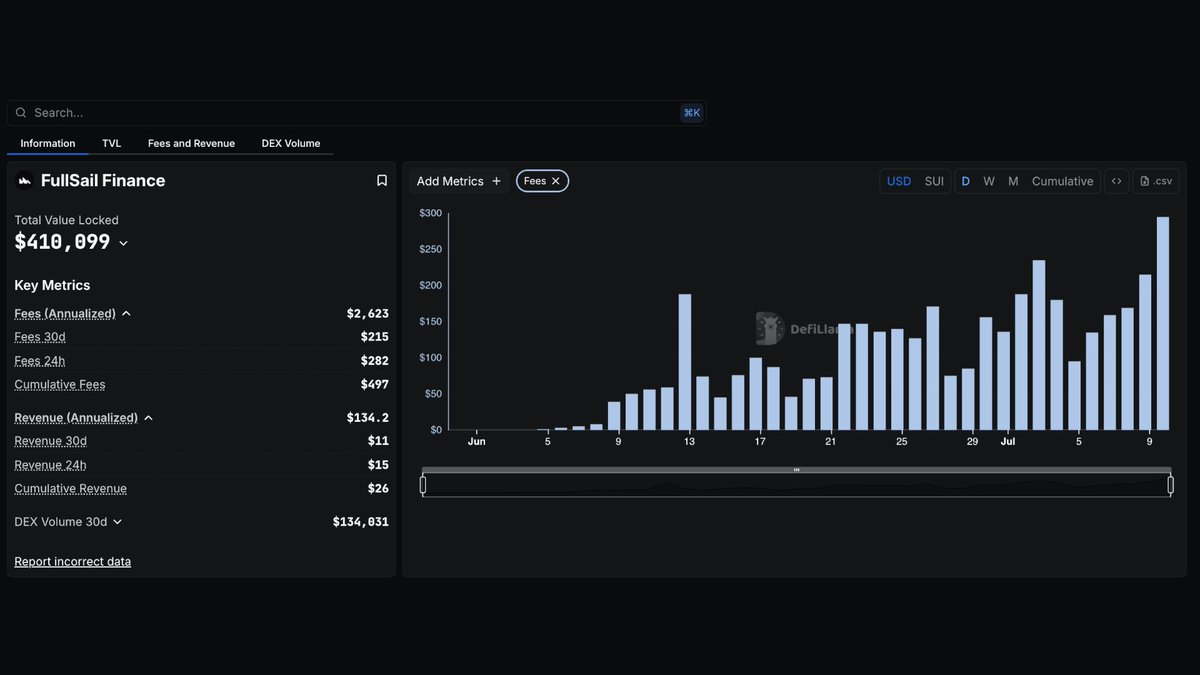Switch chart denomination to USD

click(x=899, y=181)
